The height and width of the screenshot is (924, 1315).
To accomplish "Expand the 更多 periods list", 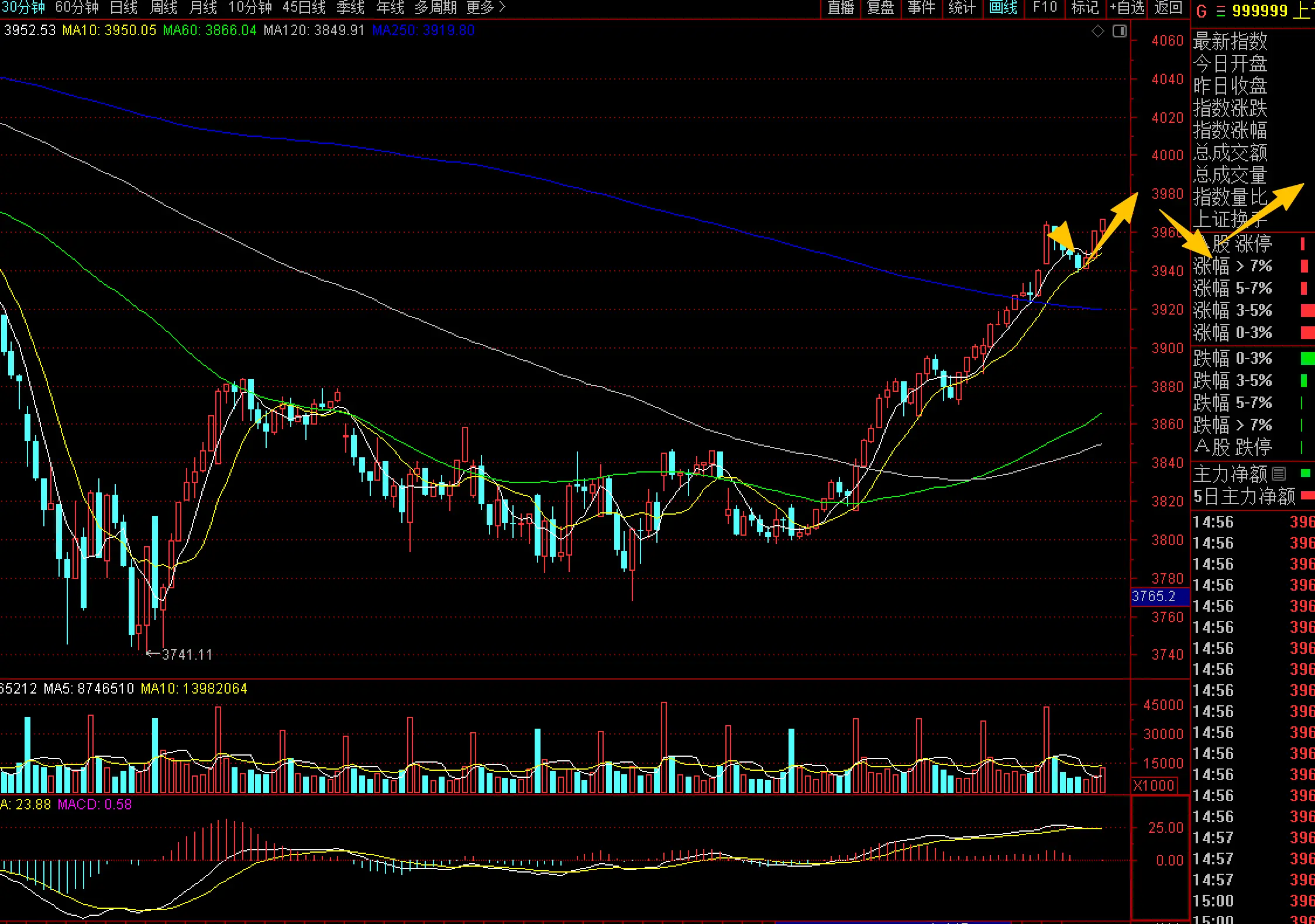I will coord(486,8).
